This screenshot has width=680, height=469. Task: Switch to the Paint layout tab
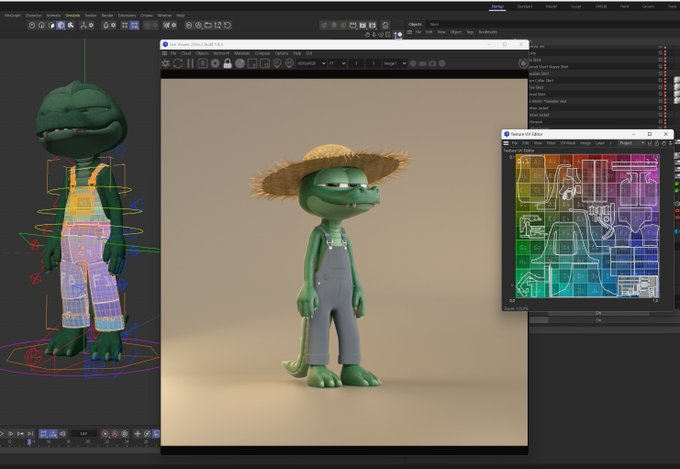click(x=624, y=7)
